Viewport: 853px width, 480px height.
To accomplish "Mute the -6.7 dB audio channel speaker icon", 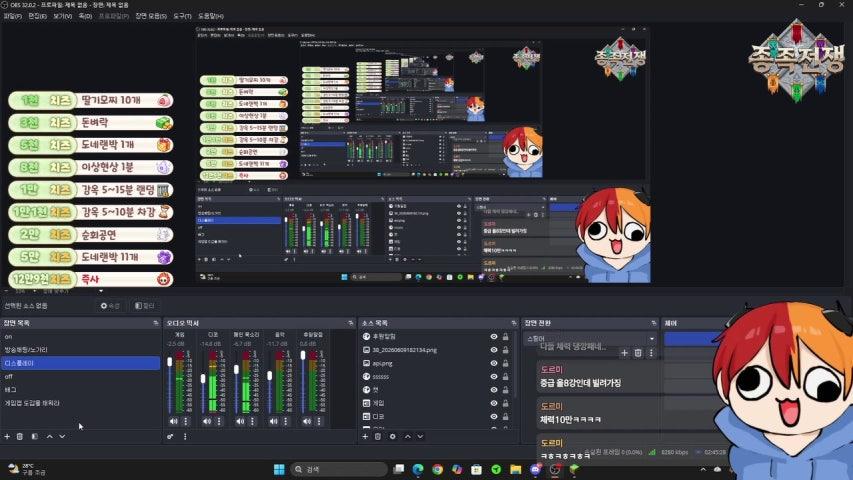I will click(240, 421).
